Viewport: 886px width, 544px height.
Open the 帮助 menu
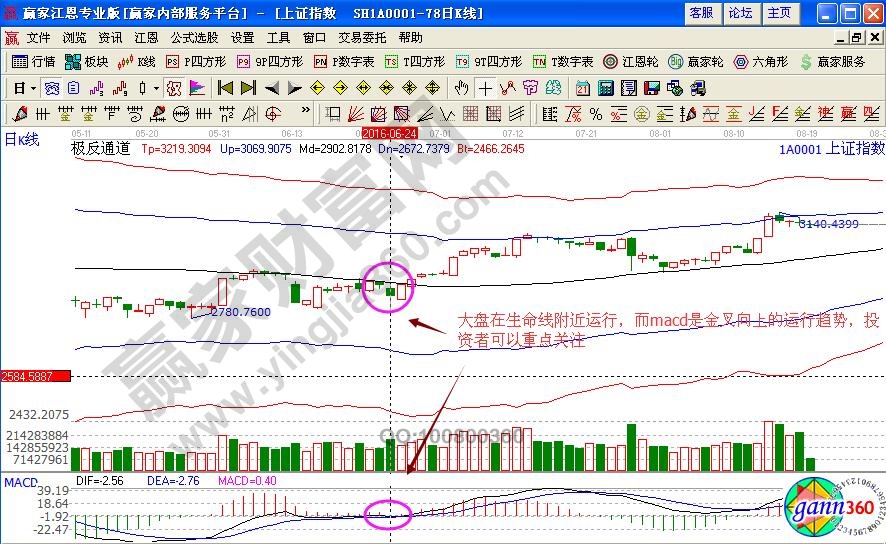(x=410, y=38)
